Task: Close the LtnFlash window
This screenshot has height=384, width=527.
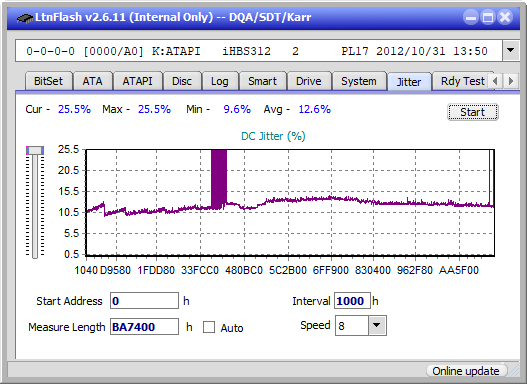Action: tap(505, 17)
